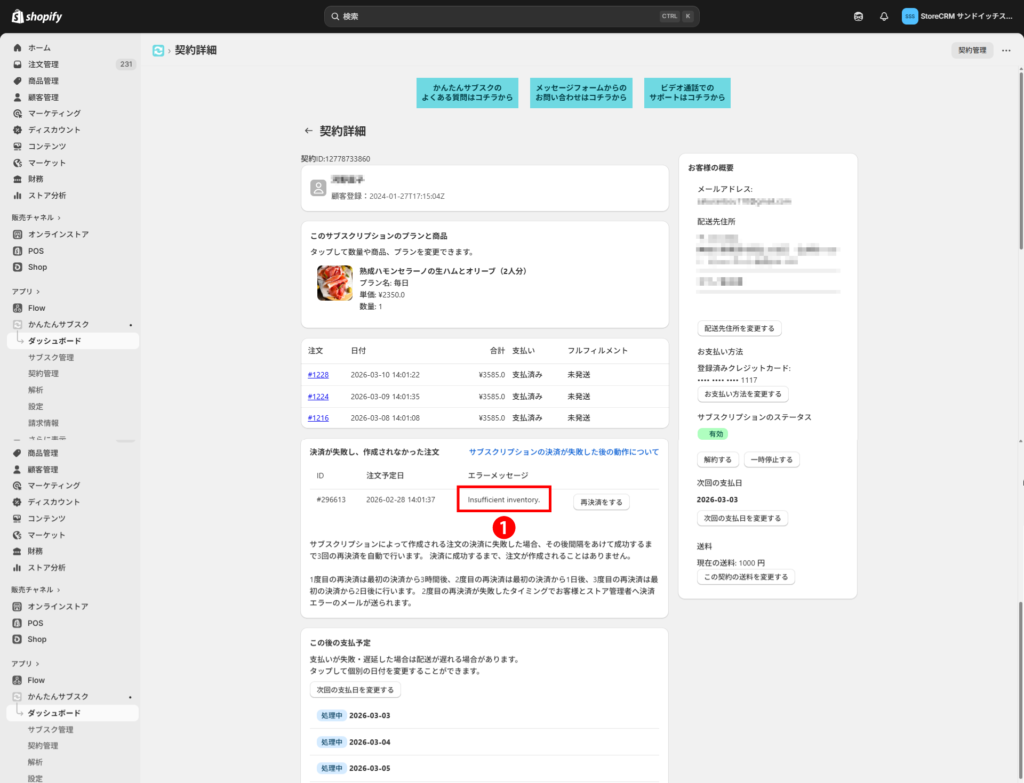Open サブスク管理 in the app submenu
This screenshot has height=783, width=1024.
pos(50,357)
